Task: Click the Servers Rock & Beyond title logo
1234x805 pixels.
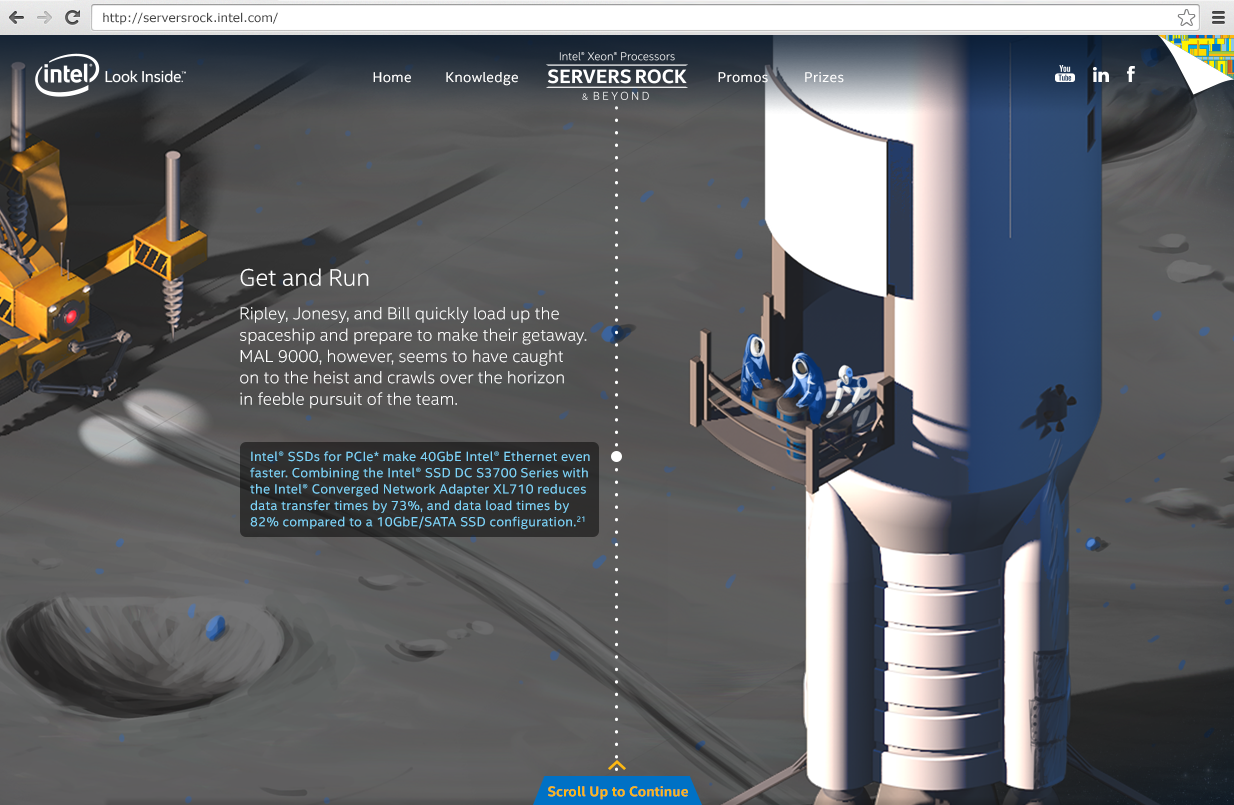Action: 617,76
